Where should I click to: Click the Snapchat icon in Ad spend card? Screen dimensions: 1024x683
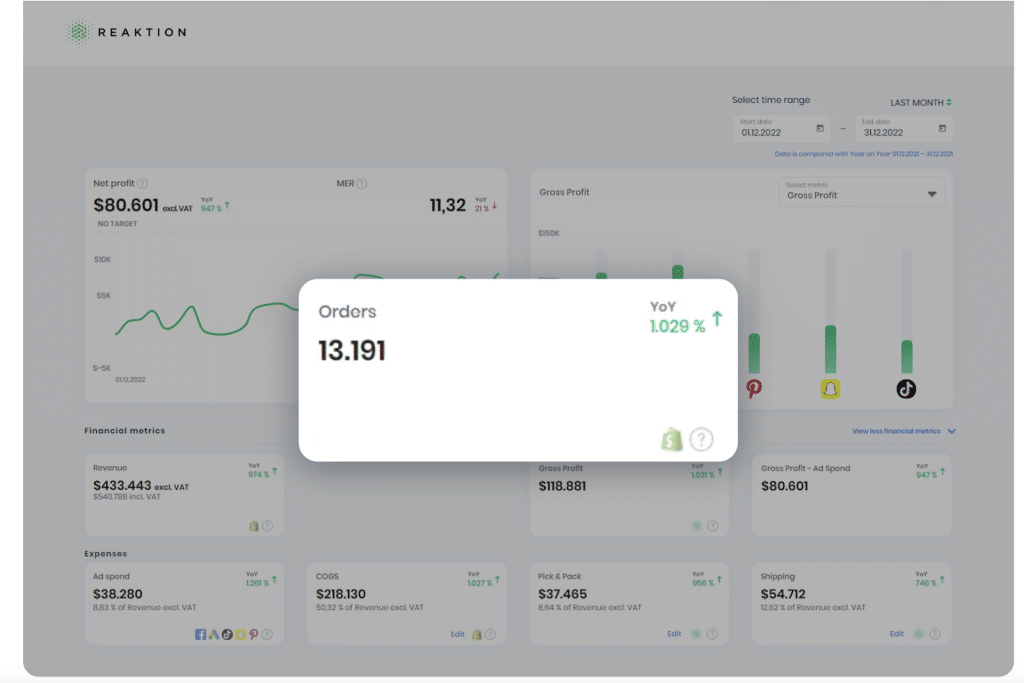pyautogui.click(x=240, y=634)
